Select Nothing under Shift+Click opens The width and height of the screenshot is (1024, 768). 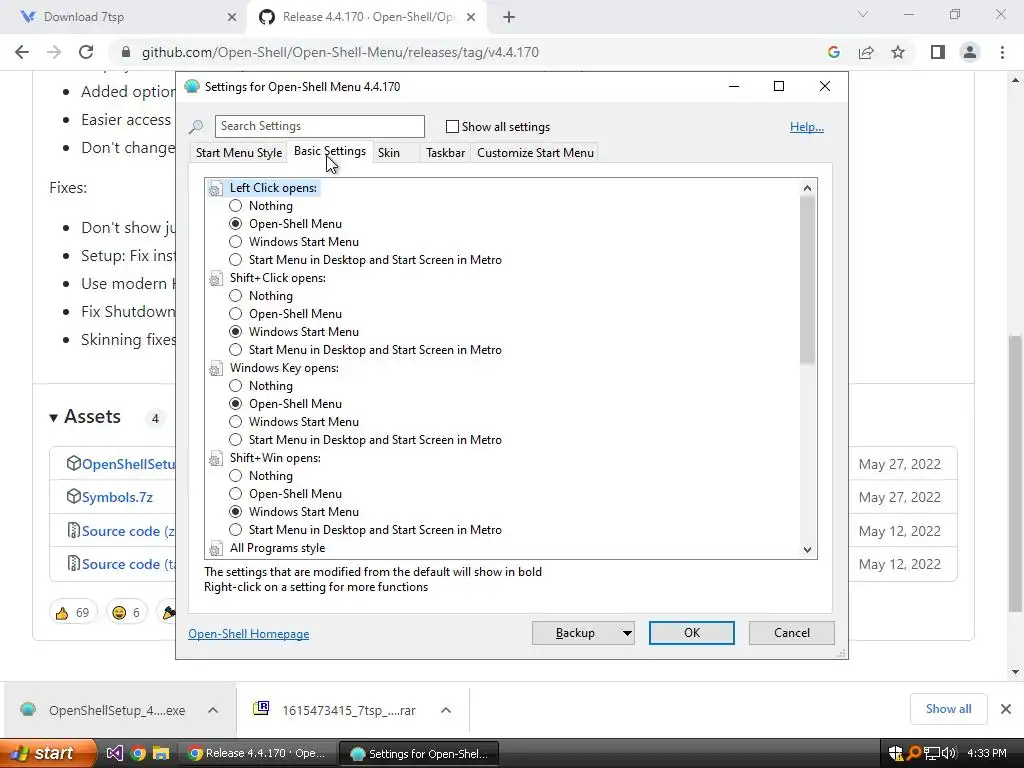pos(236,296)
